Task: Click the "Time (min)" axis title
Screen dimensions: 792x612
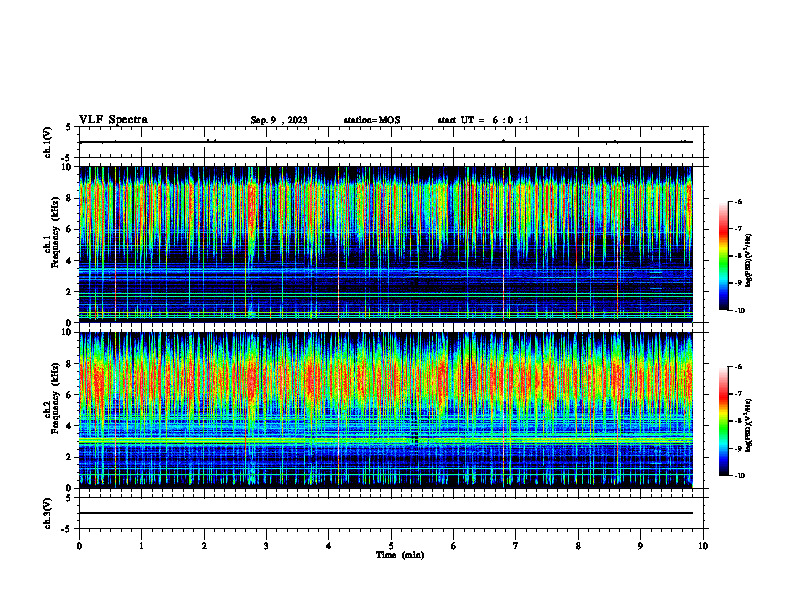Action: tap(400, 555)
